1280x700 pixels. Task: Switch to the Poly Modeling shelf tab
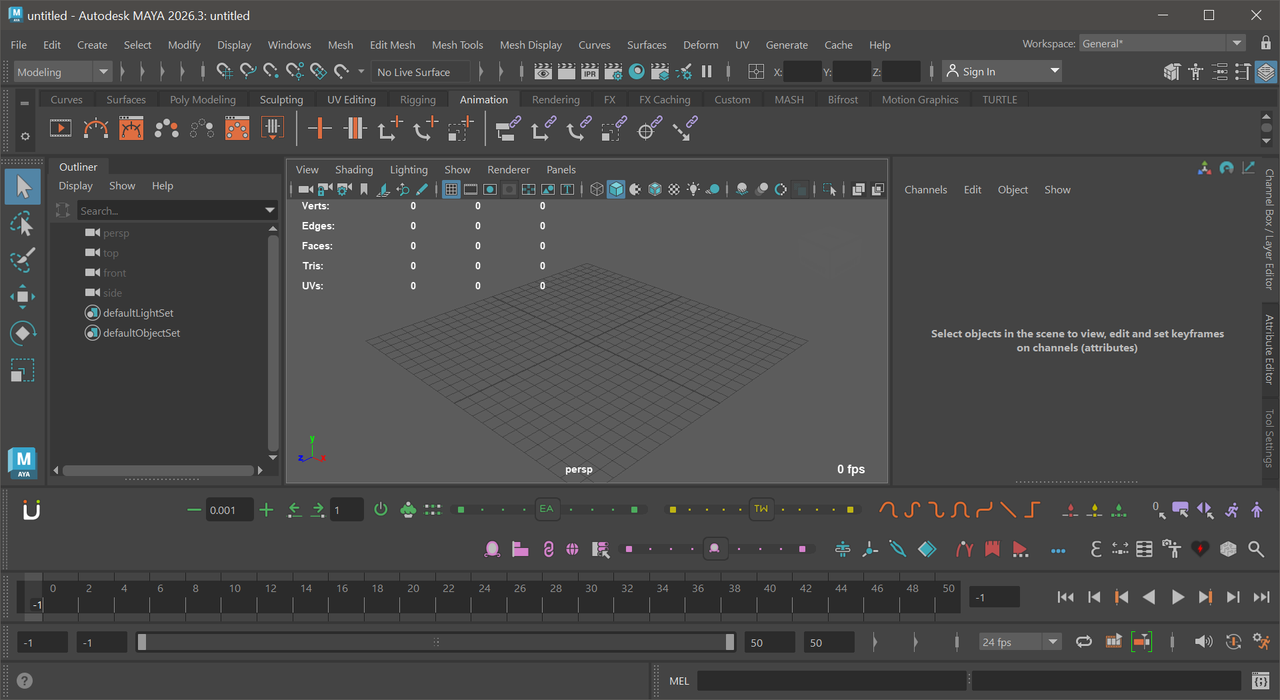point(203,100)
